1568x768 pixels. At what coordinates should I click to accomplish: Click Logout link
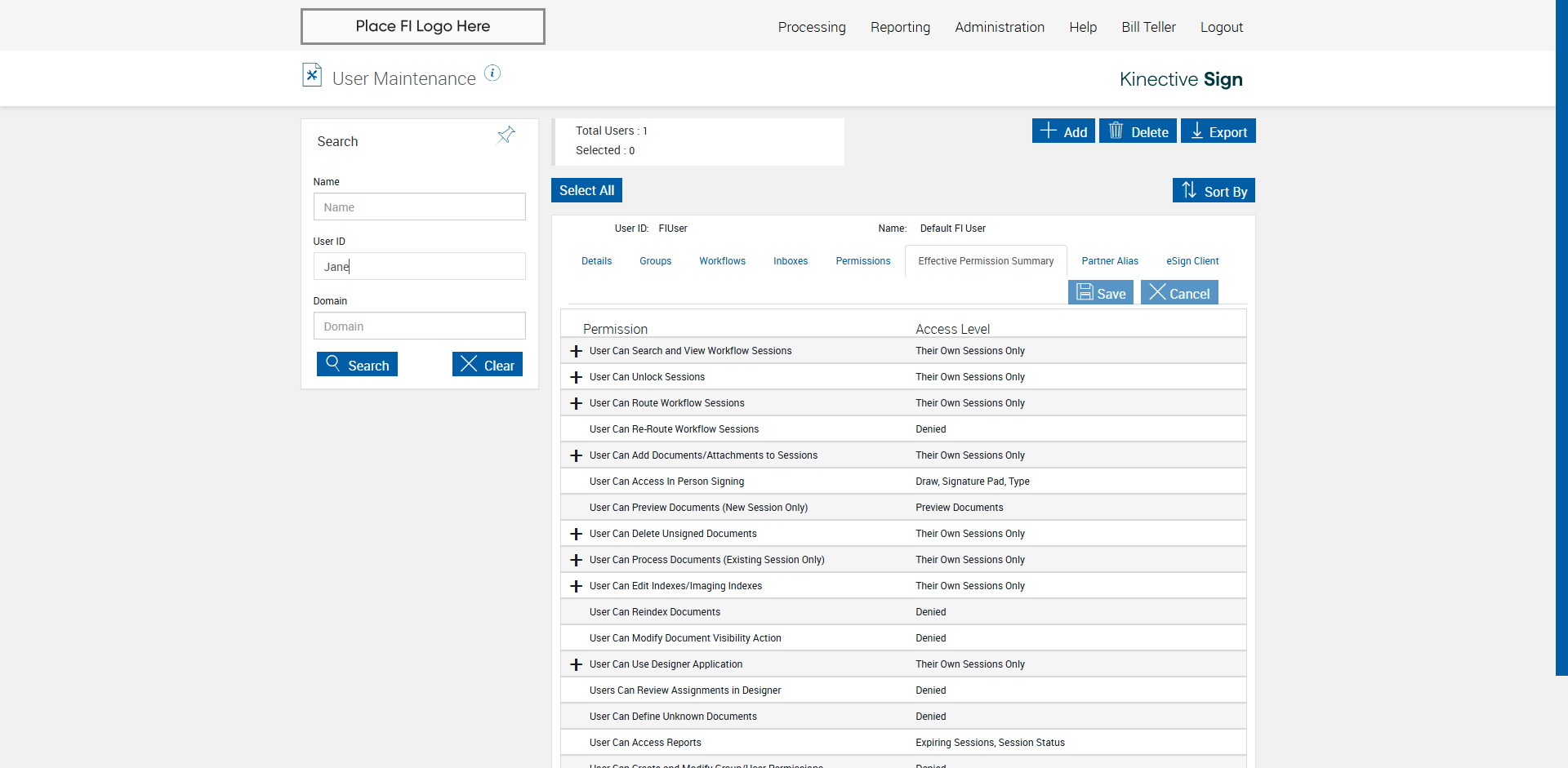pos(1221,27)
